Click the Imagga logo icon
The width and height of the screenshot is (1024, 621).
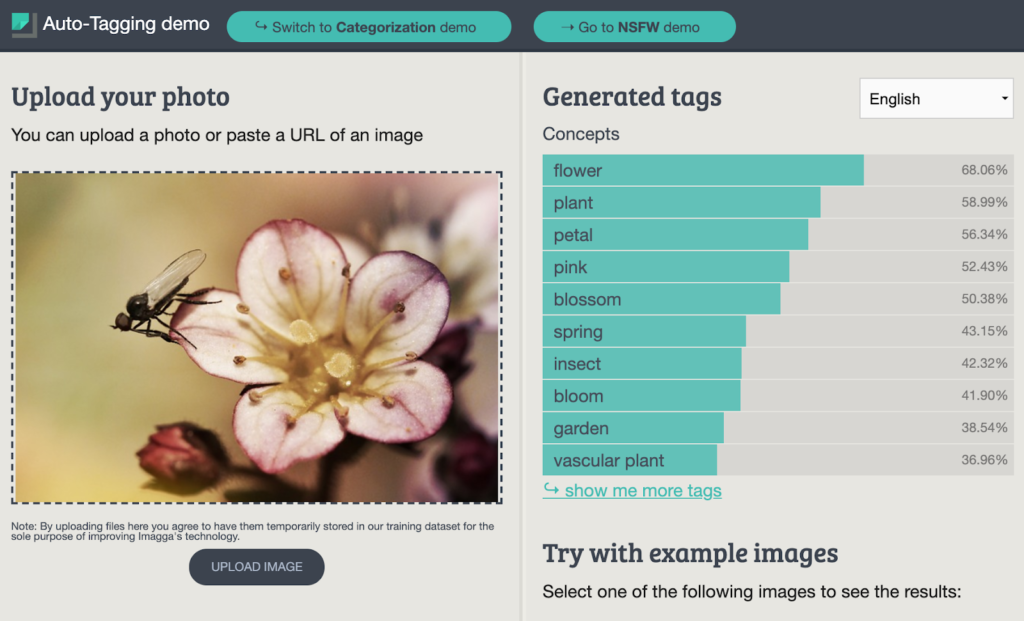tap(24, 25)
